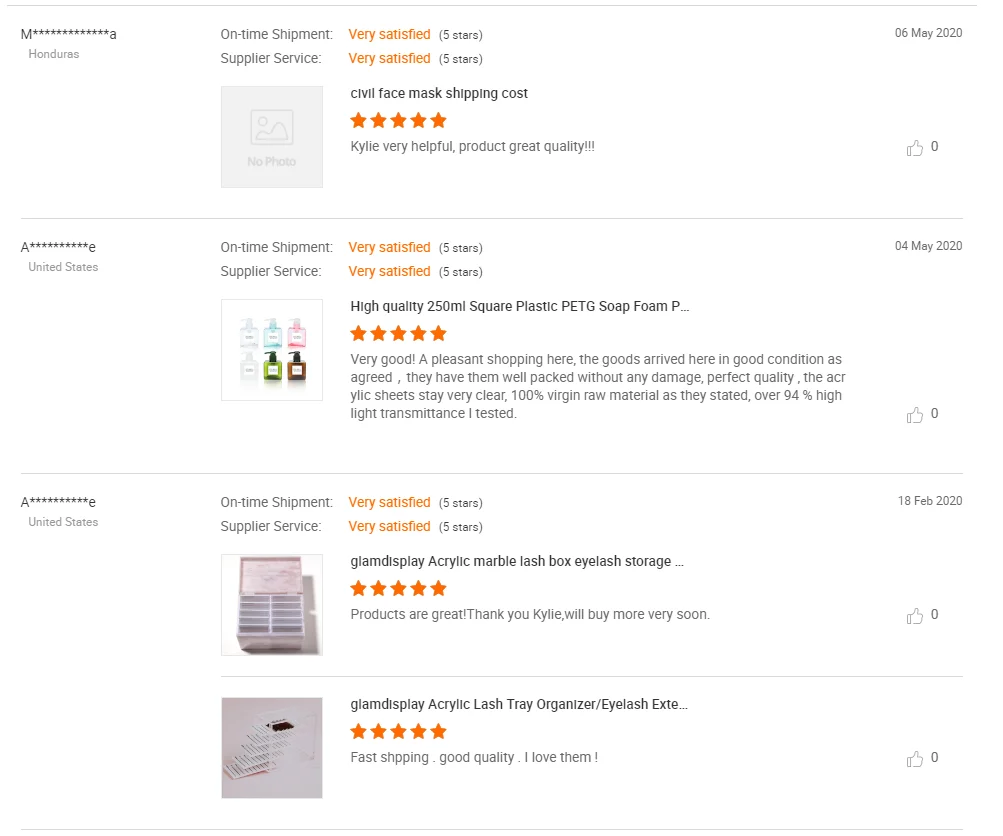1003x836 pixels.
Task: Open glamdisplay Acrylic marble lash box link
Action: tap(516, 561)
